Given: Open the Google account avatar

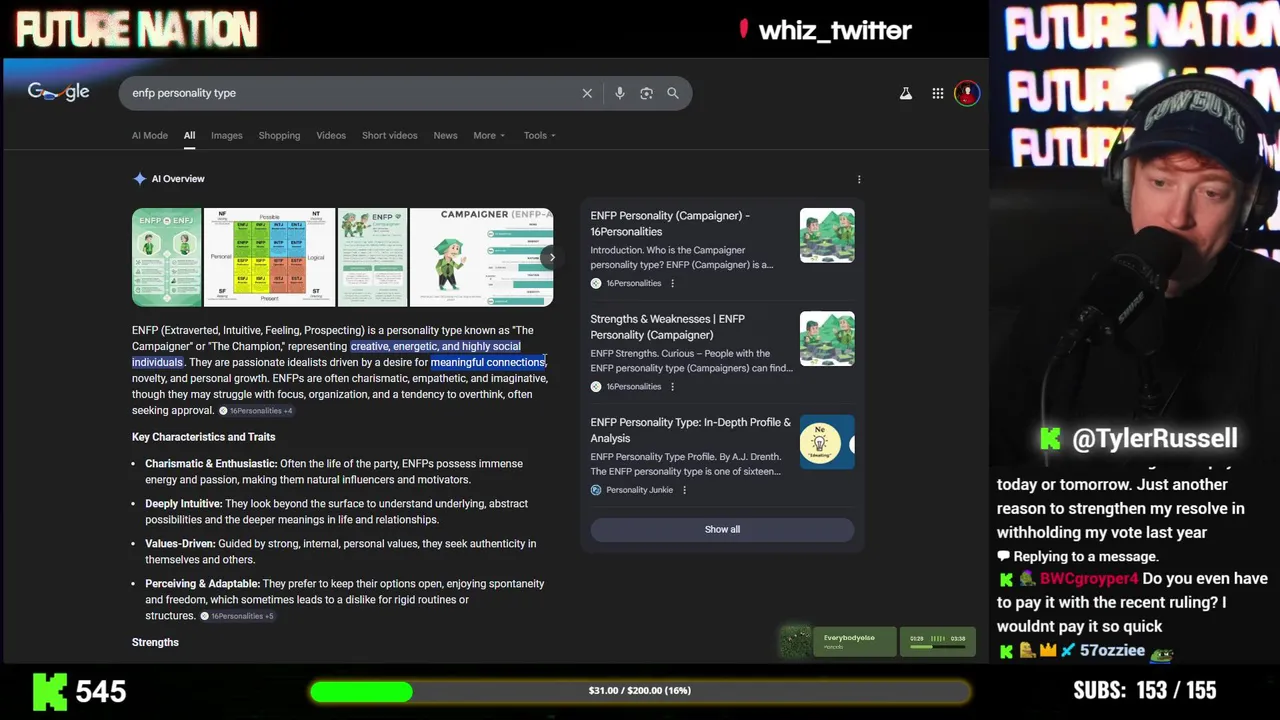Looking at the screenshot, I should pos(967,93).
